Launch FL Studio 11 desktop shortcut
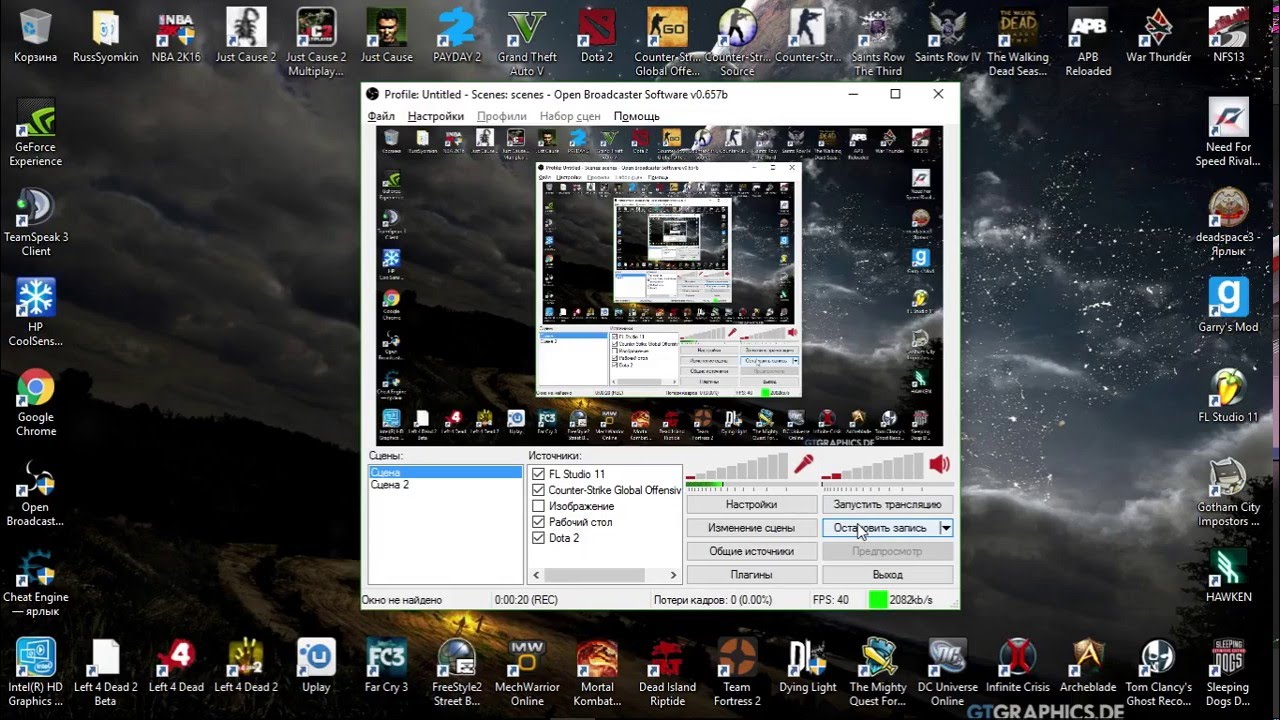This screenshot has height=720, width=1280. 1228,396
